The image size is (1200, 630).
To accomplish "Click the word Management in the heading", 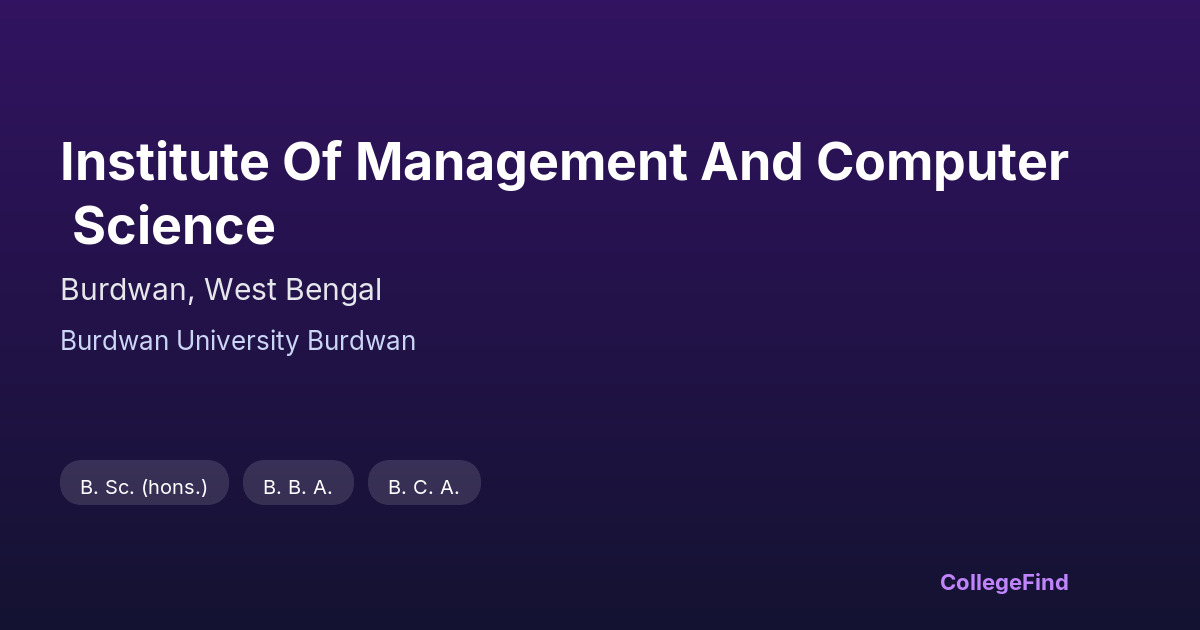I will click(x=522, y=162).
